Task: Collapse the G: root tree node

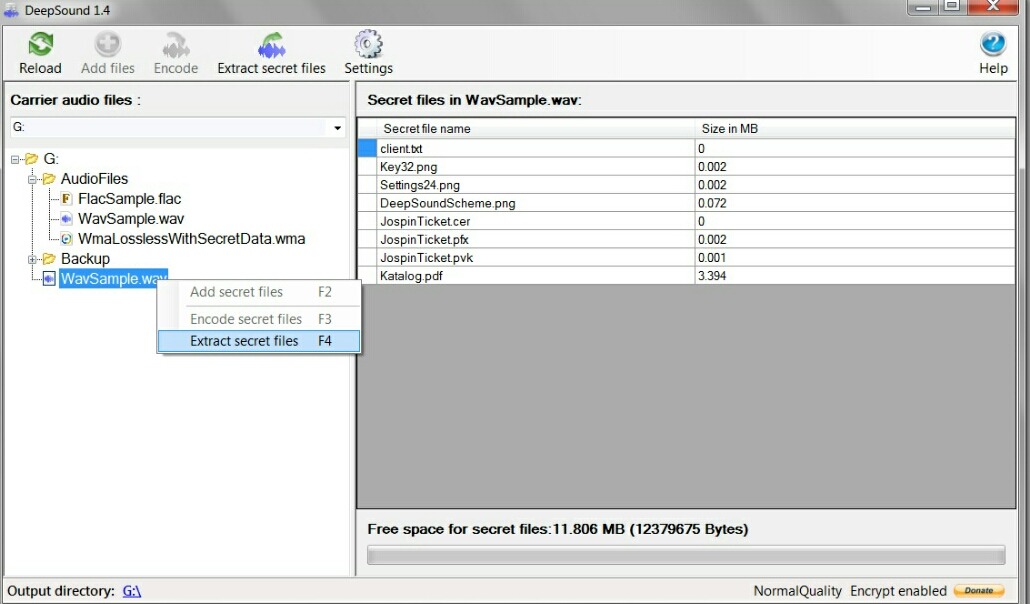Action: [x=15, y=159]
